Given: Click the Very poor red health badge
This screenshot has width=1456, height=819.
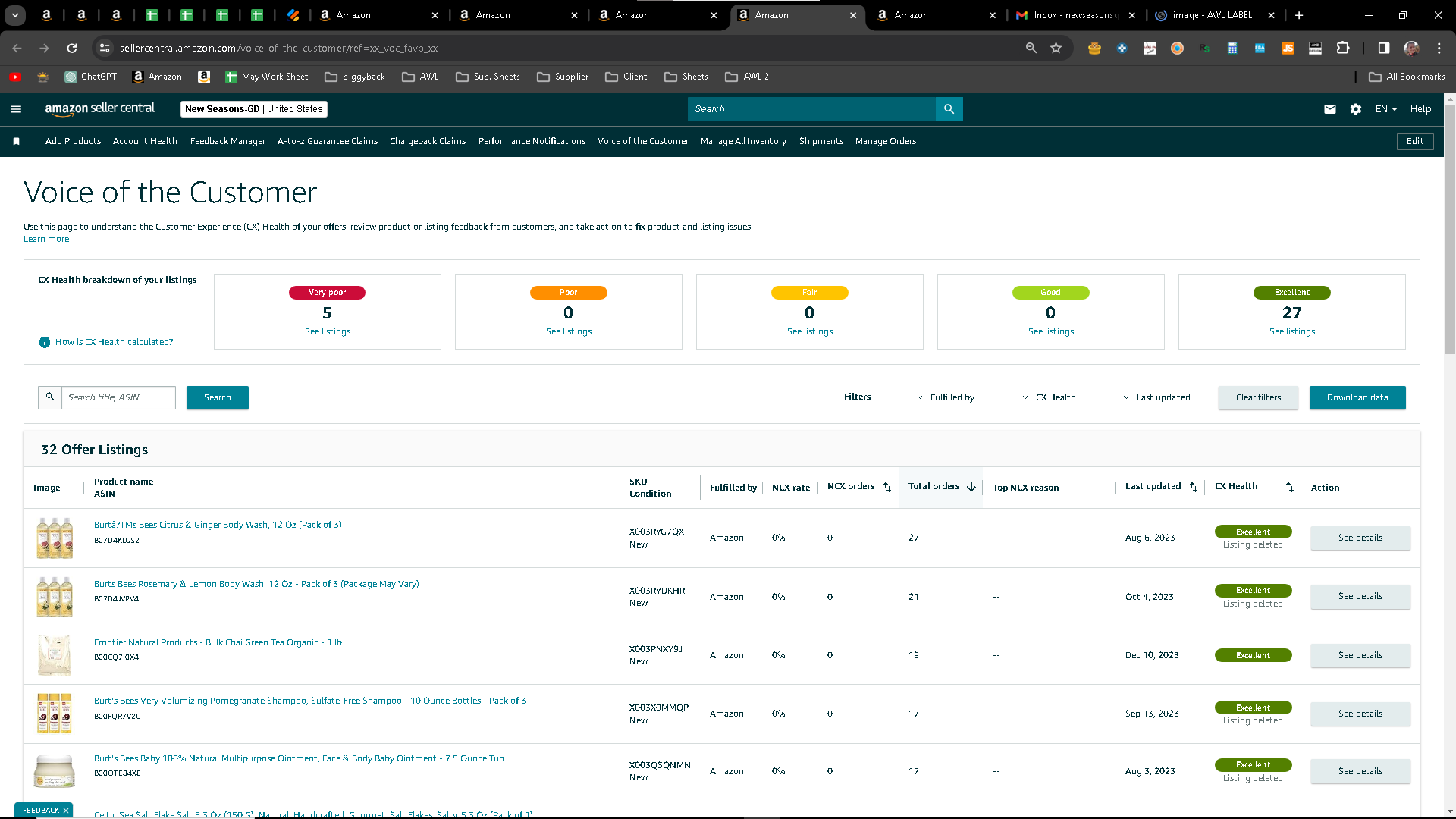Looking at the screenshot, I should (327, 293).
